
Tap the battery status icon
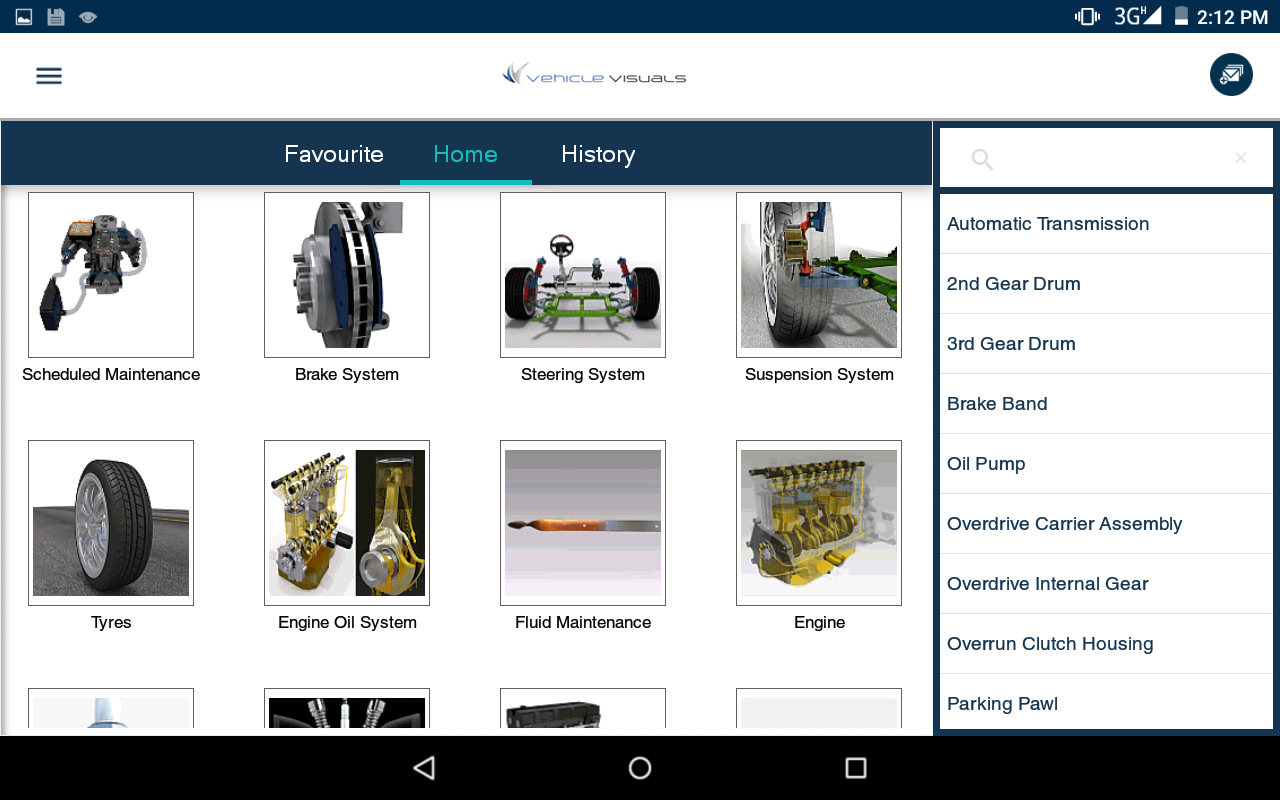pyautogui.click(x=1181, y=16)
